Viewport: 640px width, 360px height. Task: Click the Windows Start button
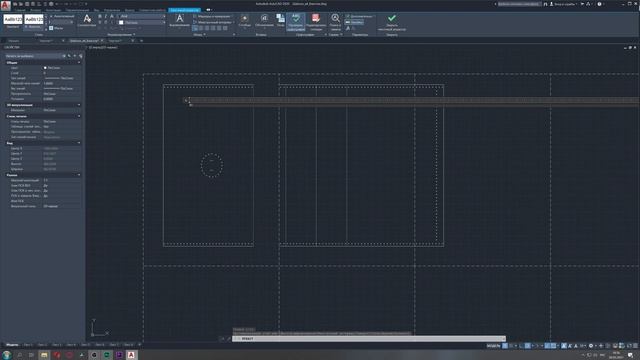click(x=7, y=355)
